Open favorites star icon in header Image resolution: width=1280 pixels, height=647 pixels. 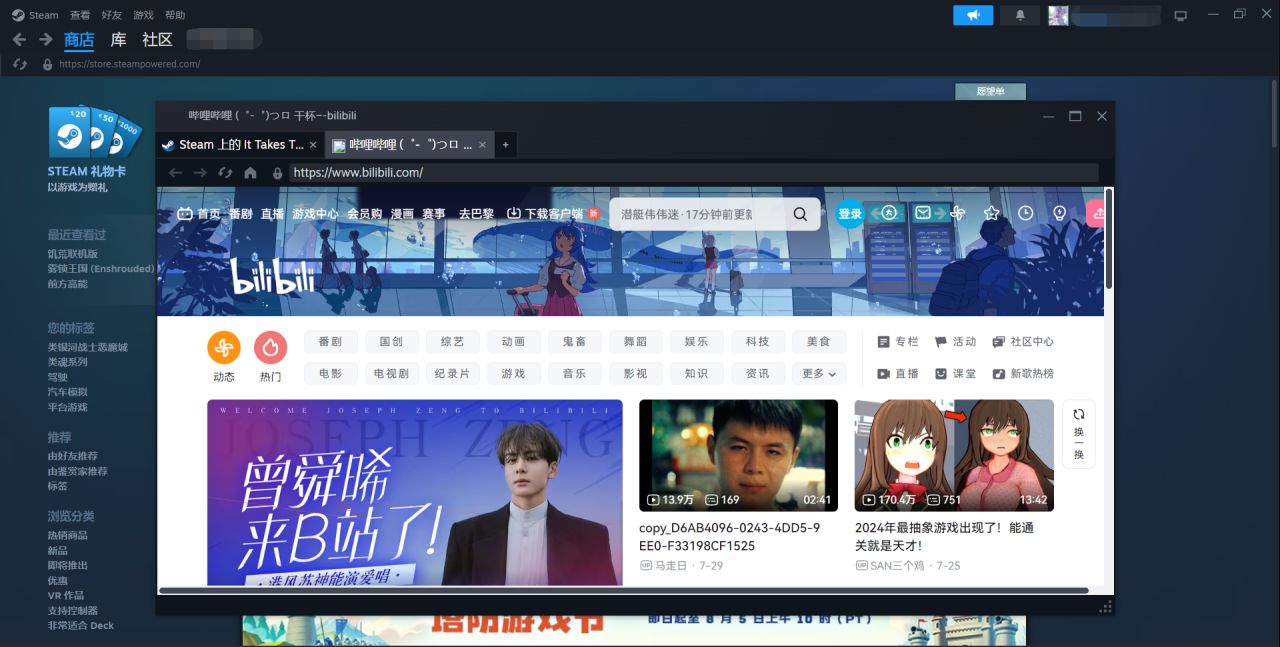pos(992,213)
